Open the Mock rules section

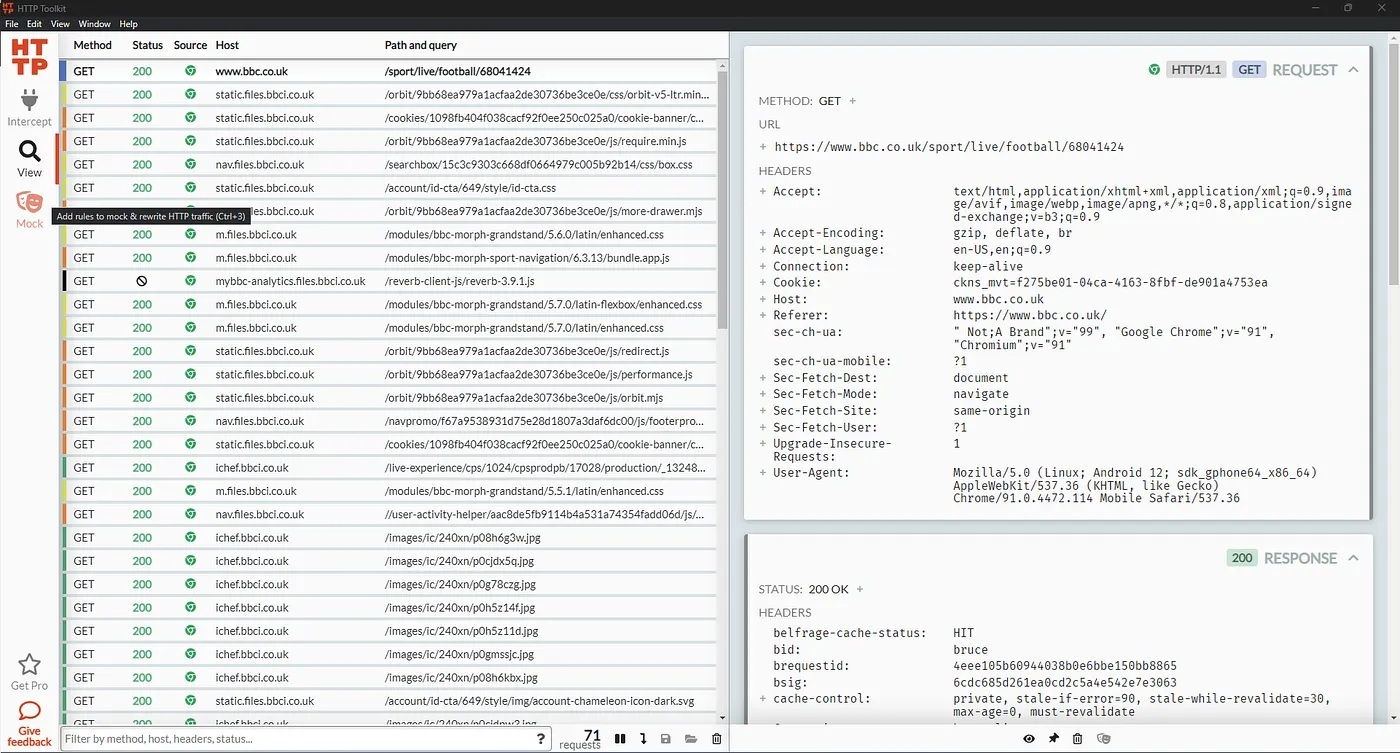(x=29, y=208)
